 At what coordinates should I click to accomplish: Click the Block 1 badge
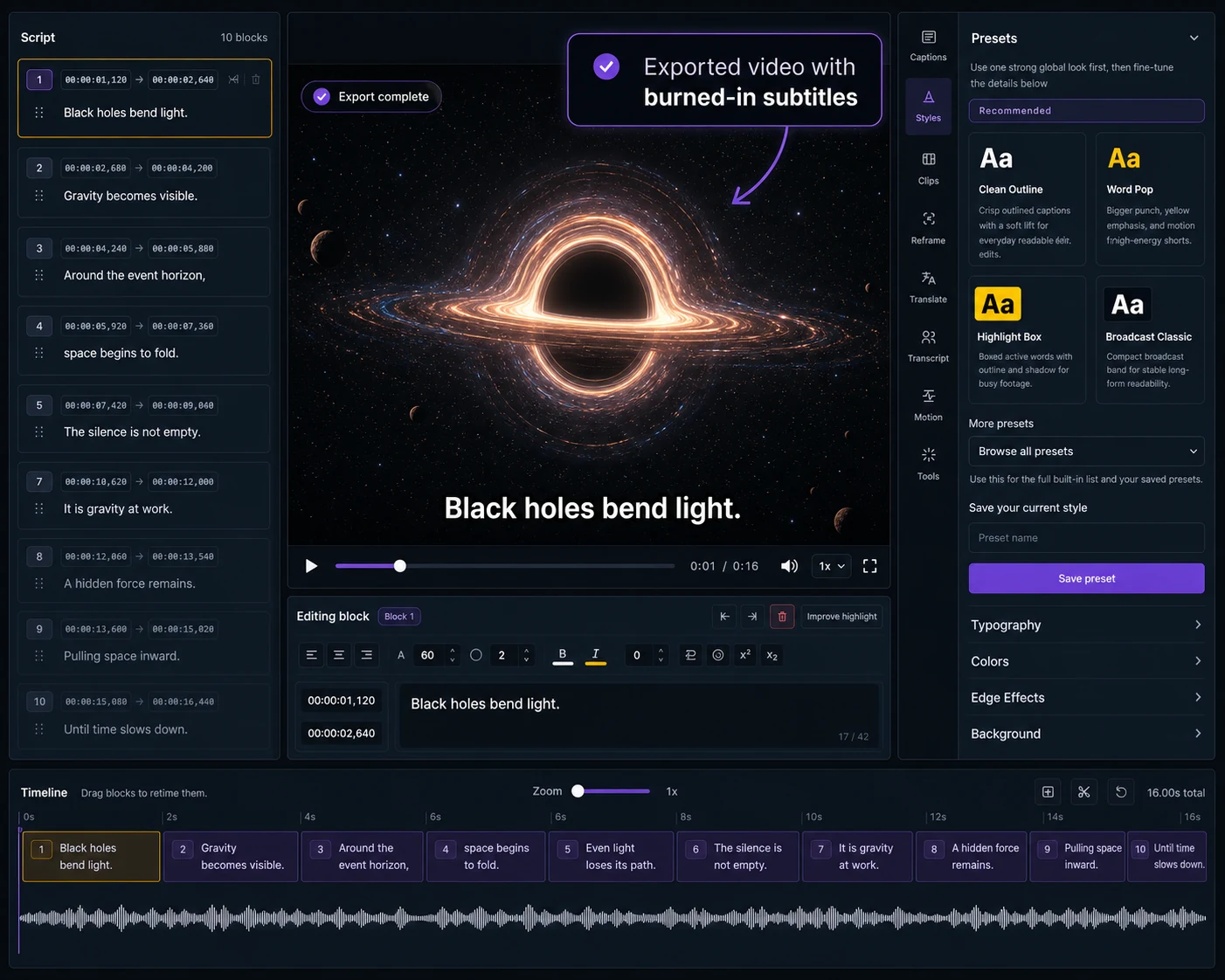pyautogui.click(x=399, y=617)
